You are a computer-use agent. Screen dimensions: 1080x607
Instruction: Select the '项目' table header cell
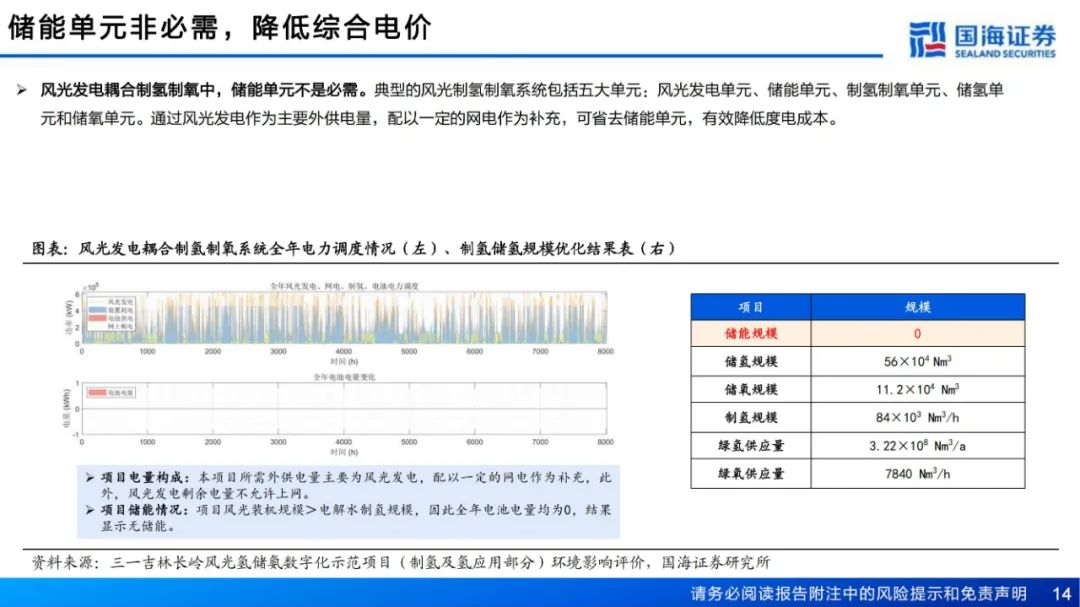click(750, 307)
